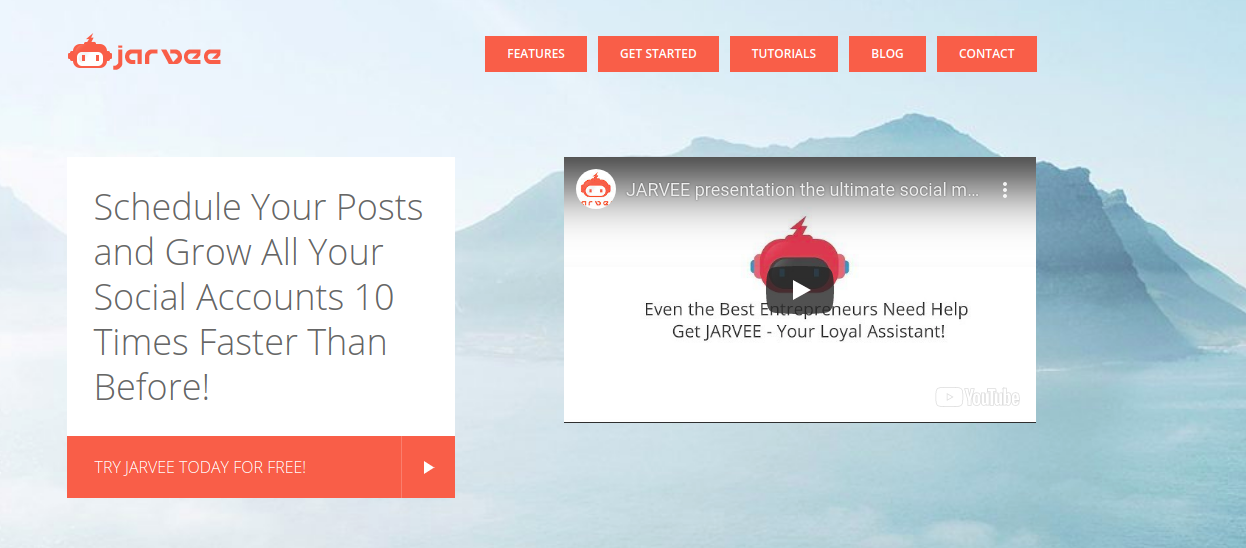
Task: Go to the Get Started page
Action: click(x=658, y=54)
